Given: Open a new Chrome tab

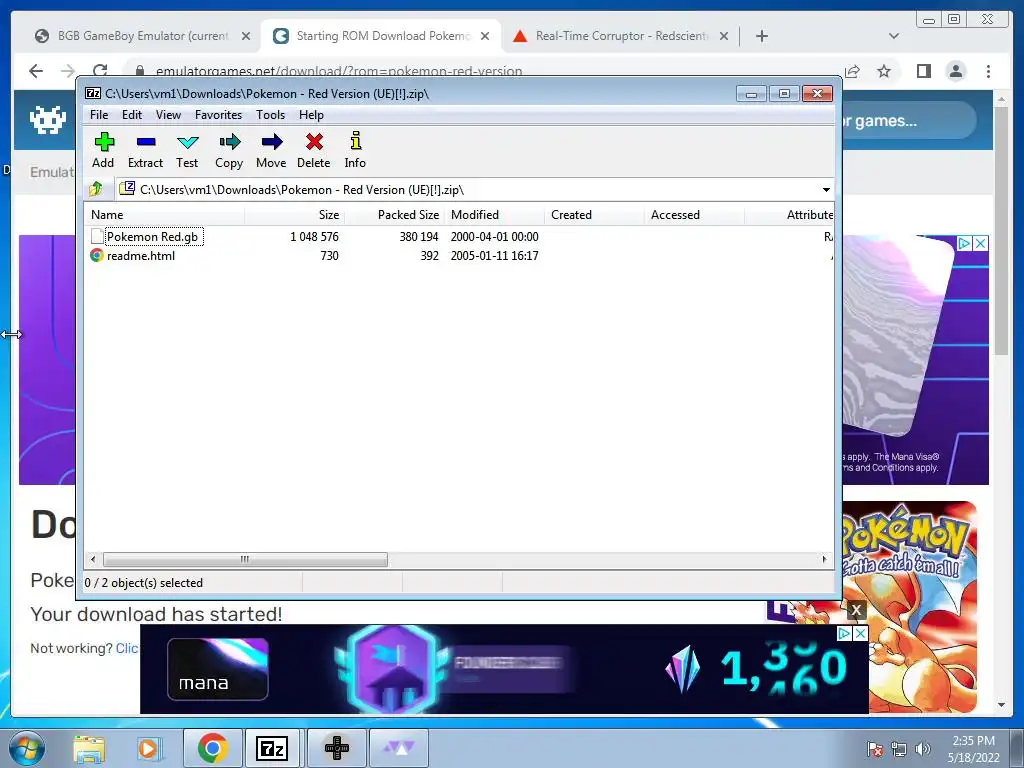Looking at the screenshot, I should pyautogui.click(x=761, y=36).
